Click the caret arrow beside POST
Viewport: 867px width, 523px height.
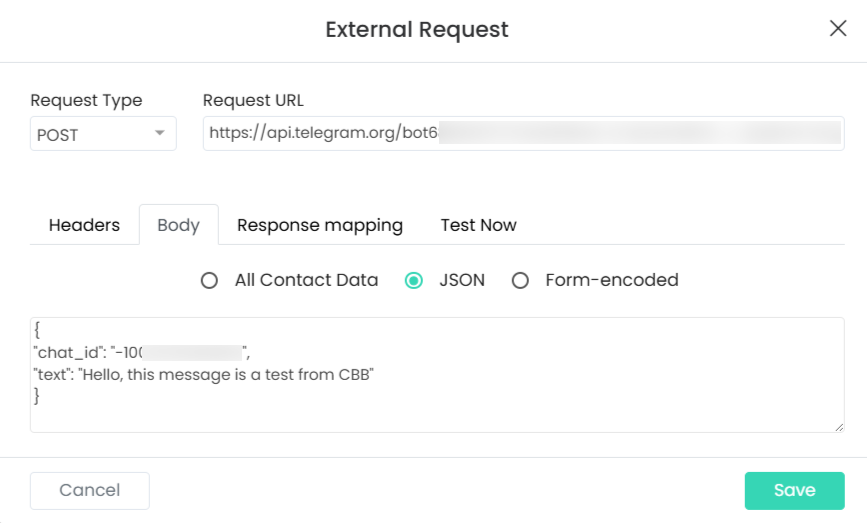[159, 134]
